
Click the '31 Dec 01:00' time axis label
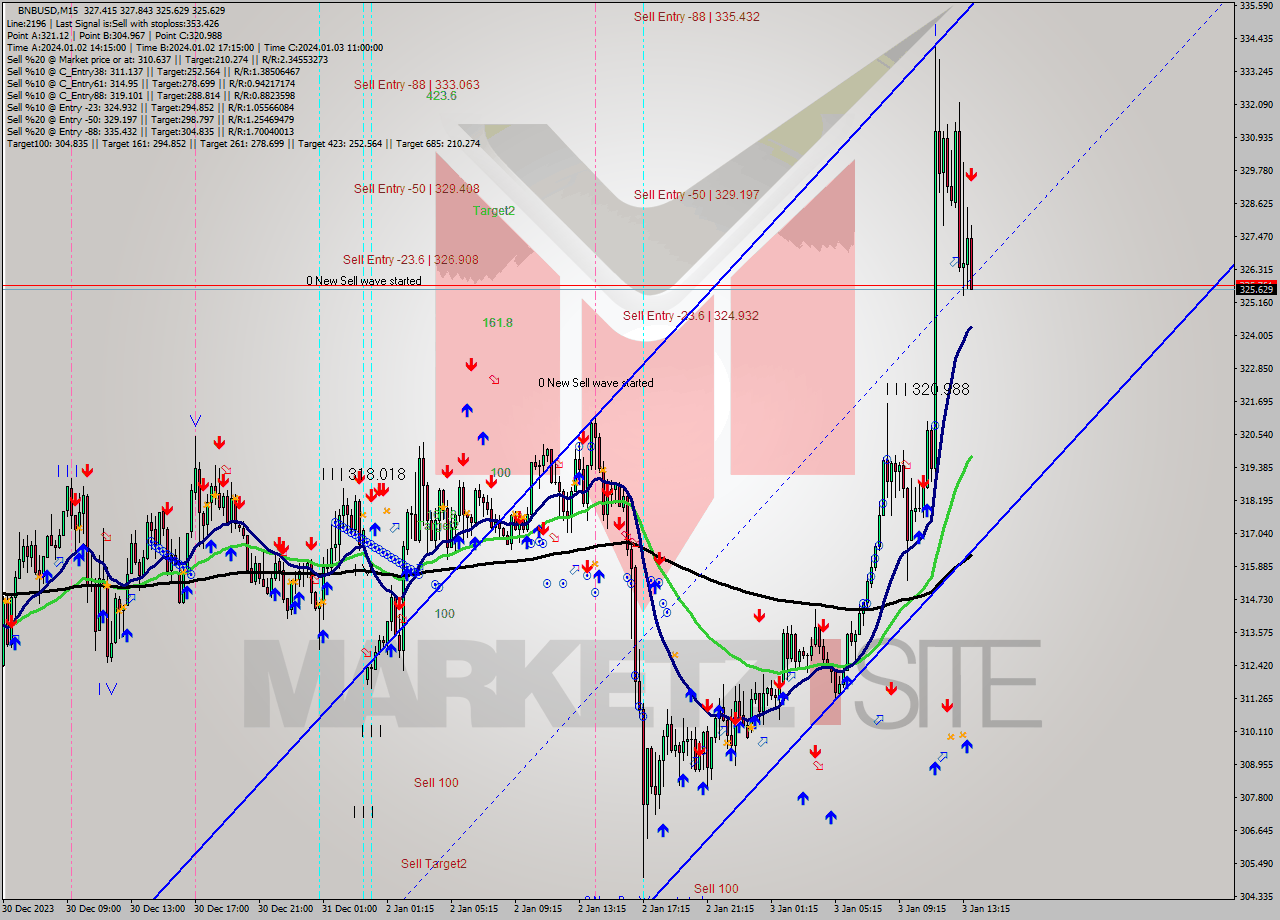click(349, 910)
